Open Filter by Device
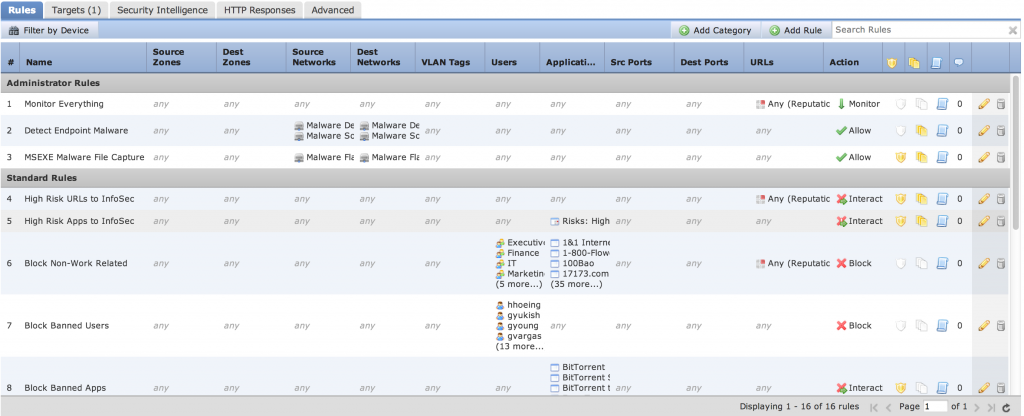 tap(48, 31)
